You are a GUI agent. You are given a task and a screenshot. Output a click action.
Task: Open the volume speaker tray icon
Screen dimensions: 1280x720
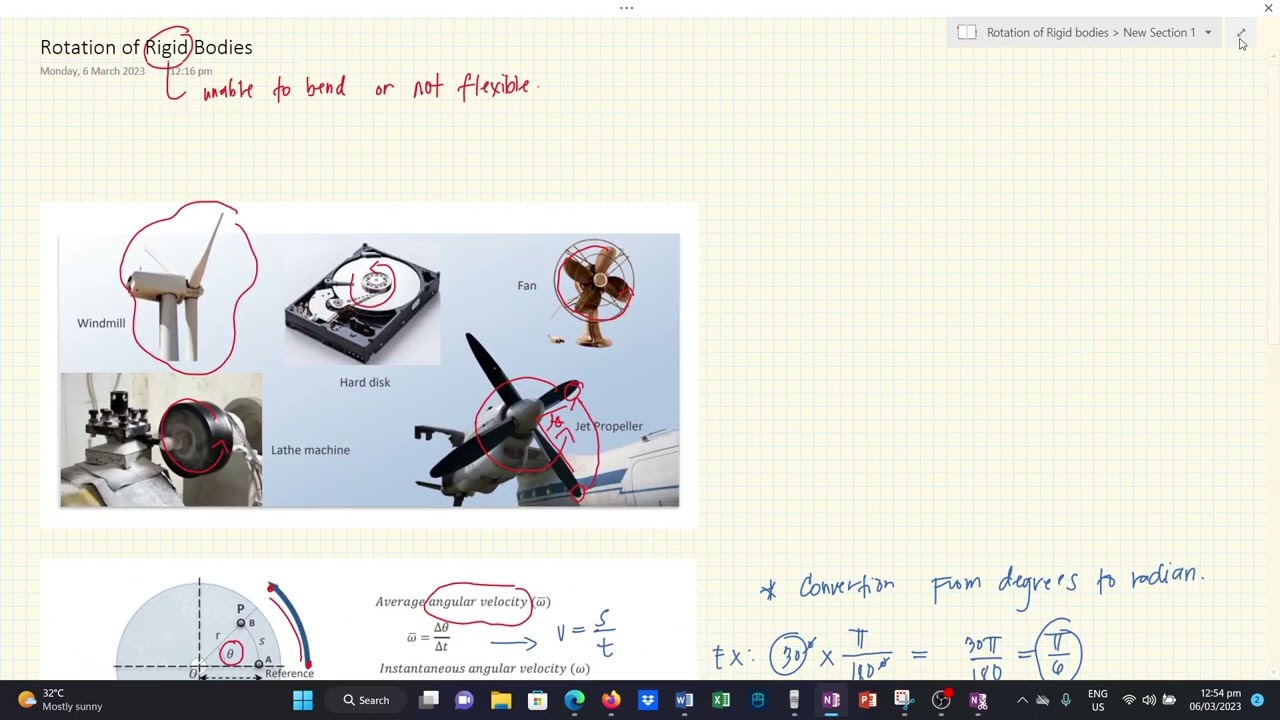1148,700
